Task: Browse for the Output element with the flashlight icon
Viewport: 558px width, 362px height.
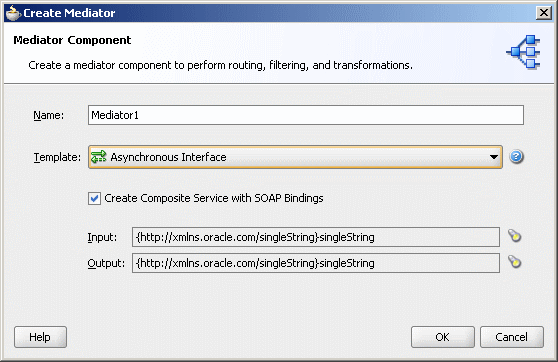Action: coord(515,262)
